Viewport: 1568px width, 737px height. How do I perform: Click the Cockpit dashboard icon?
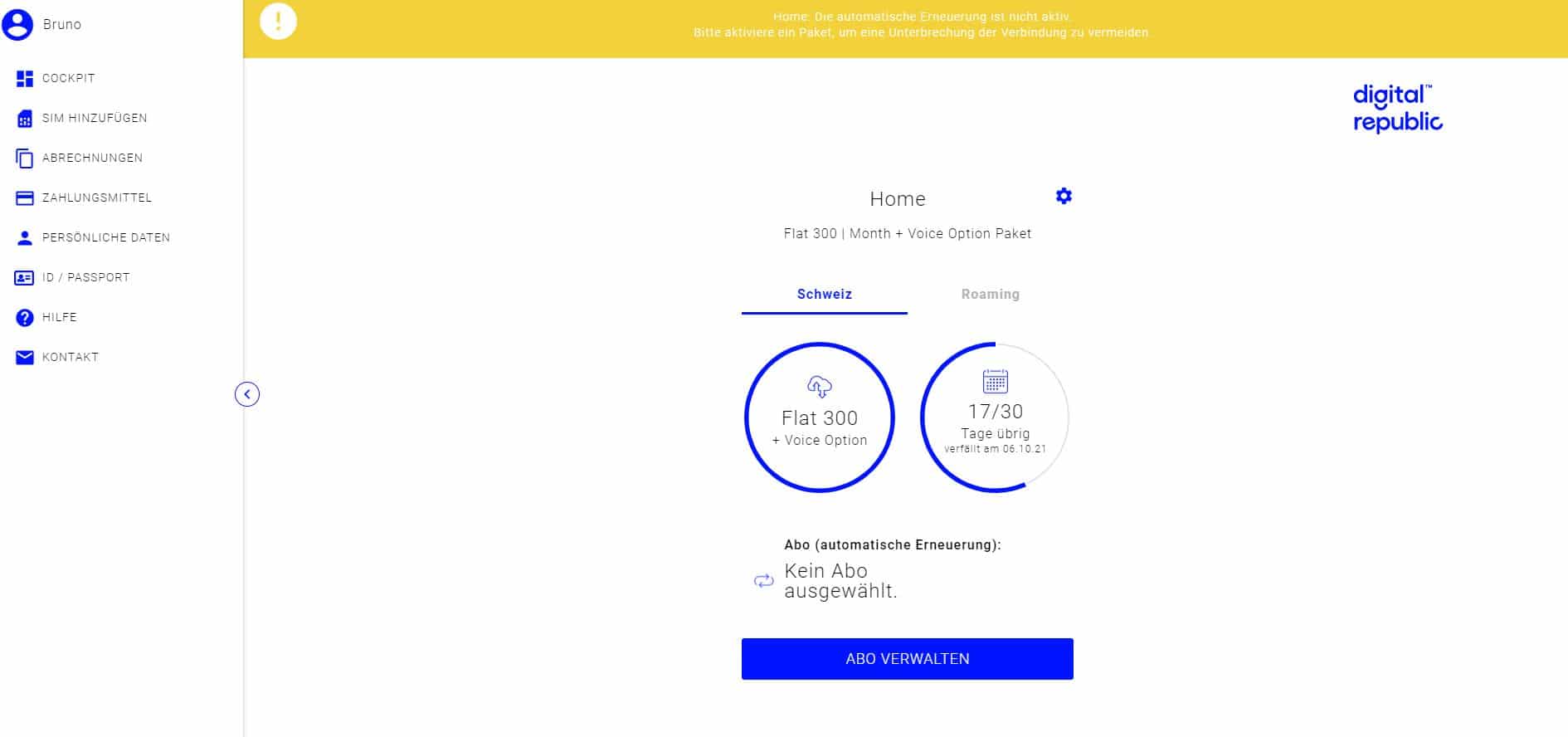(x=25, y=78)
